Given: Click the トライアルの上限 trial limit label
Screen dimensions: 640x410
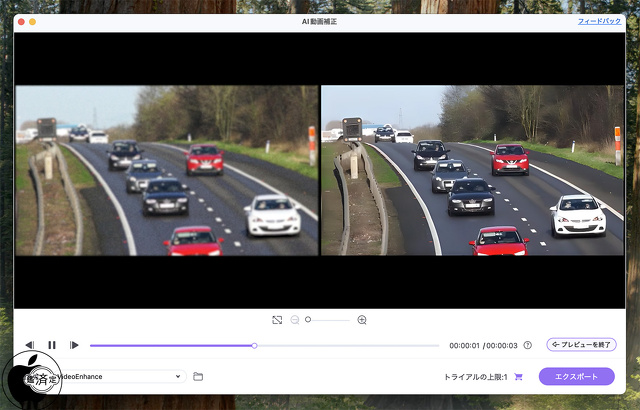Looking at the screenshot, I should click(x=476, y=377).
